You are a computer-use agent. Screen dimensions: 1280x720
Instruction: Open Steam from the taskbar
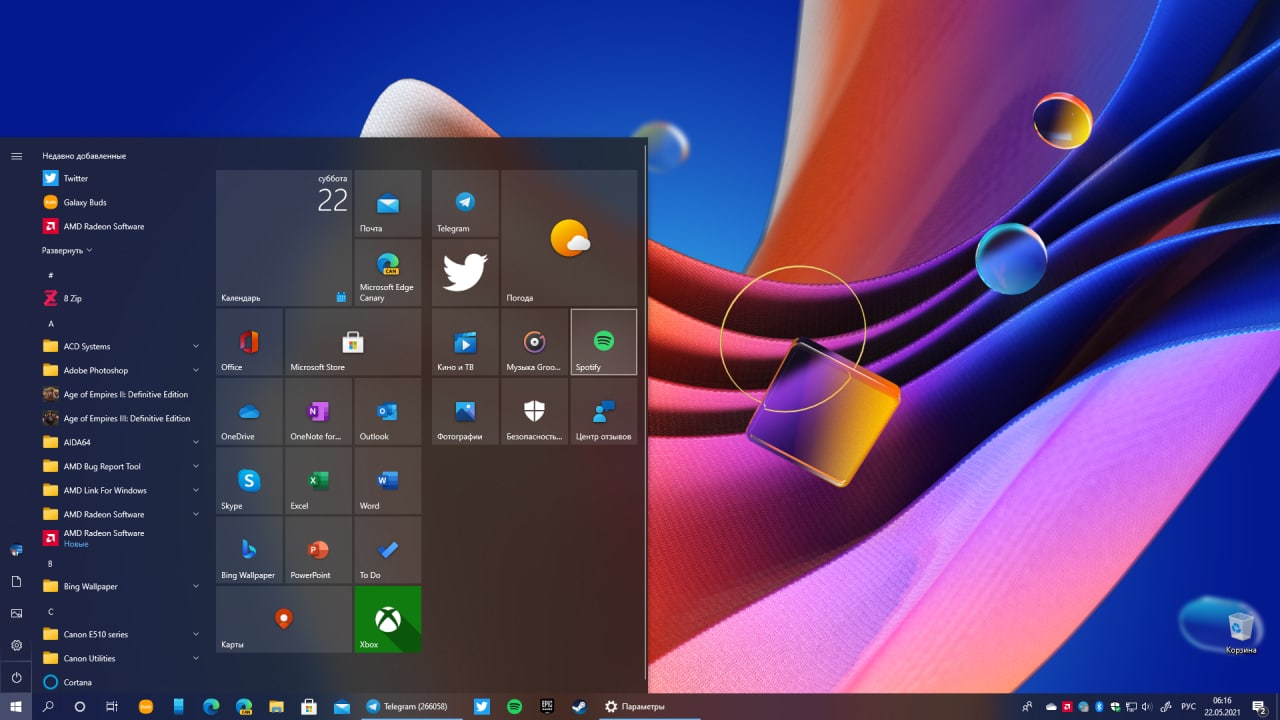click(579, 706)
